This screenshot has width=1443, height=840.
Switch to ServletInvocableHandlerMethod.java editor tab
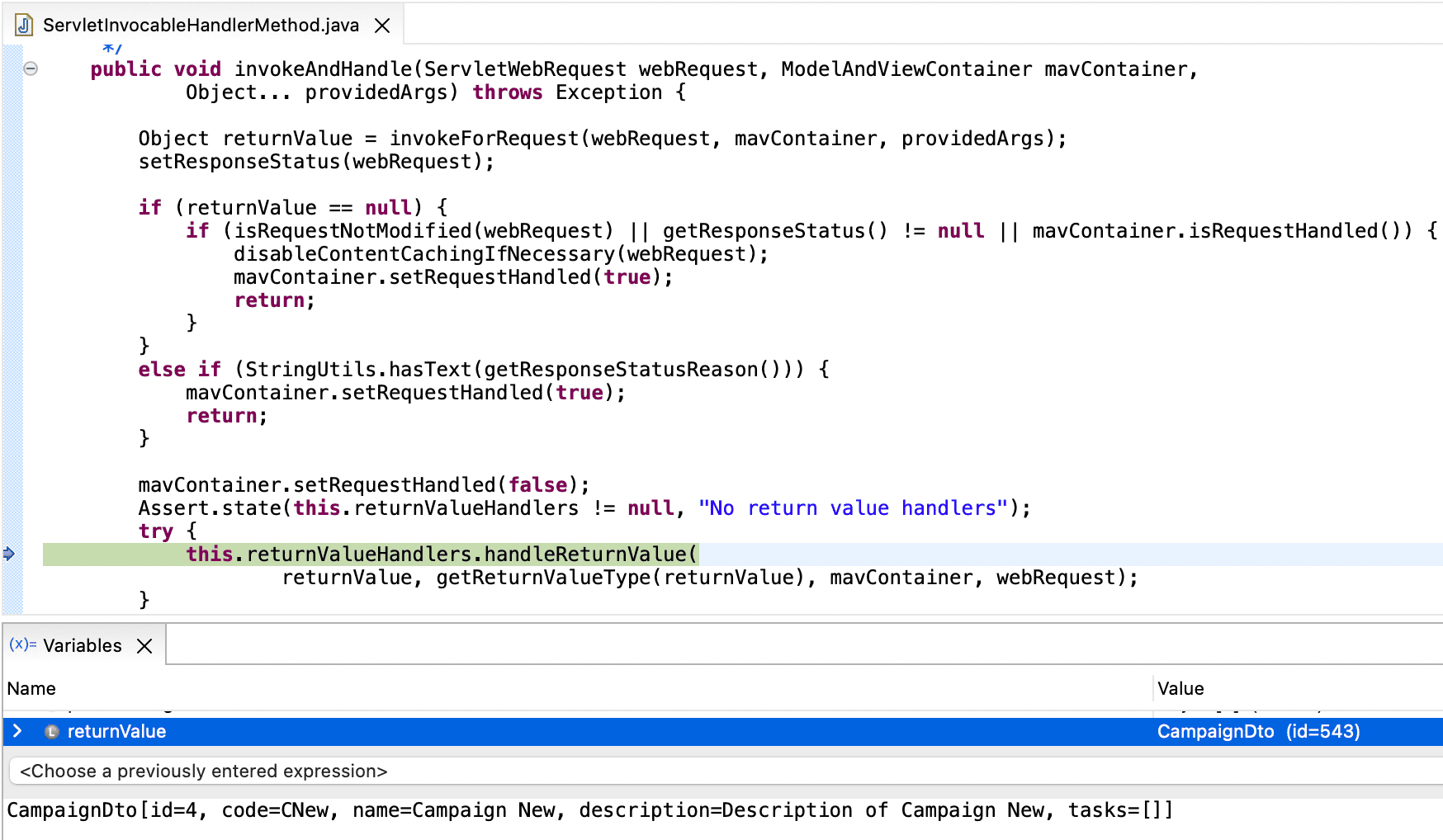(x=201, y=26)
